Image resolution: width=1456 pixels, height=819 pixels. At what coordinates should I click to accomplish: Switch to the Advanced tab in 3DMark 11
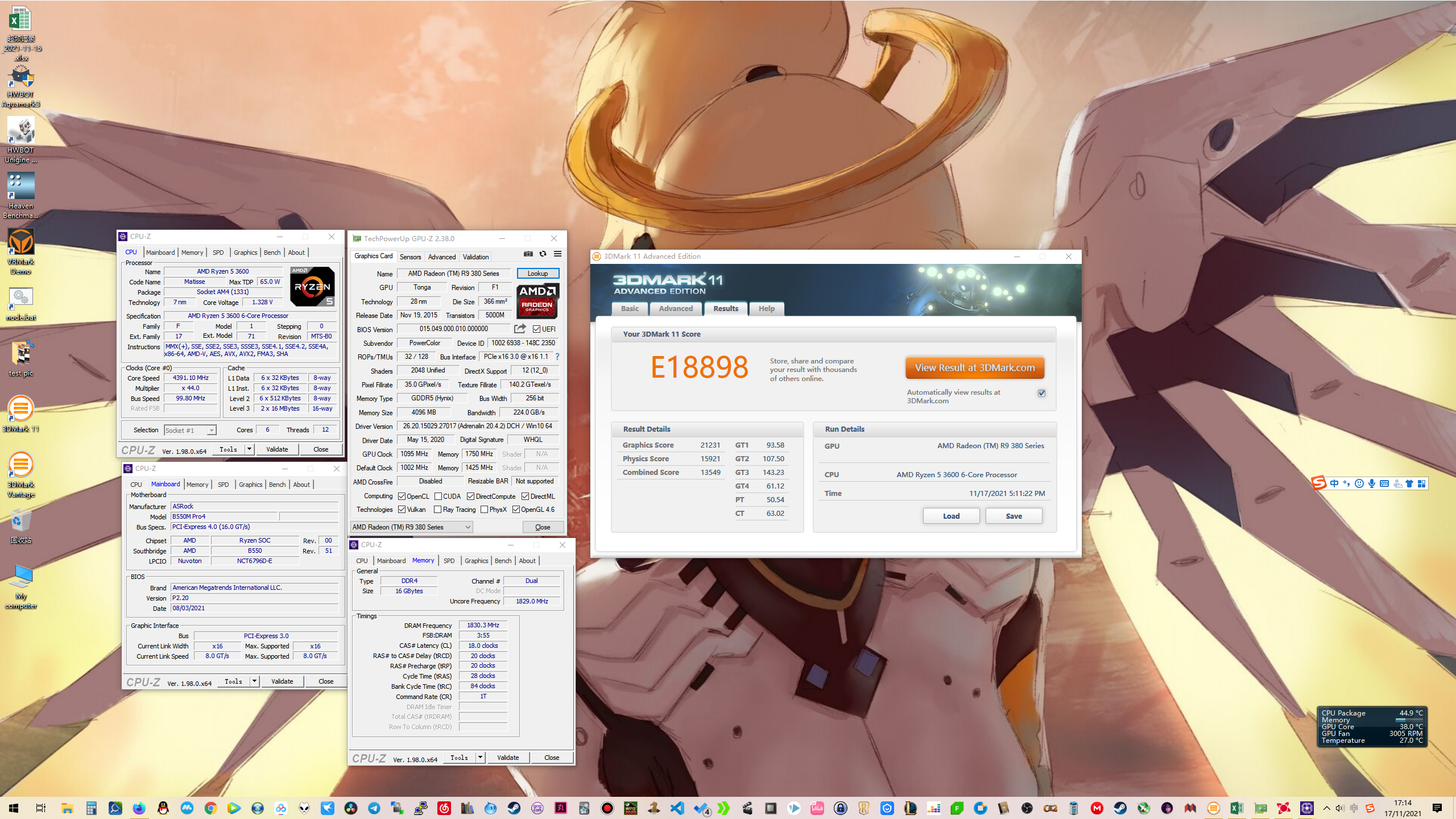pyautogui.click(x=676, y=308)
